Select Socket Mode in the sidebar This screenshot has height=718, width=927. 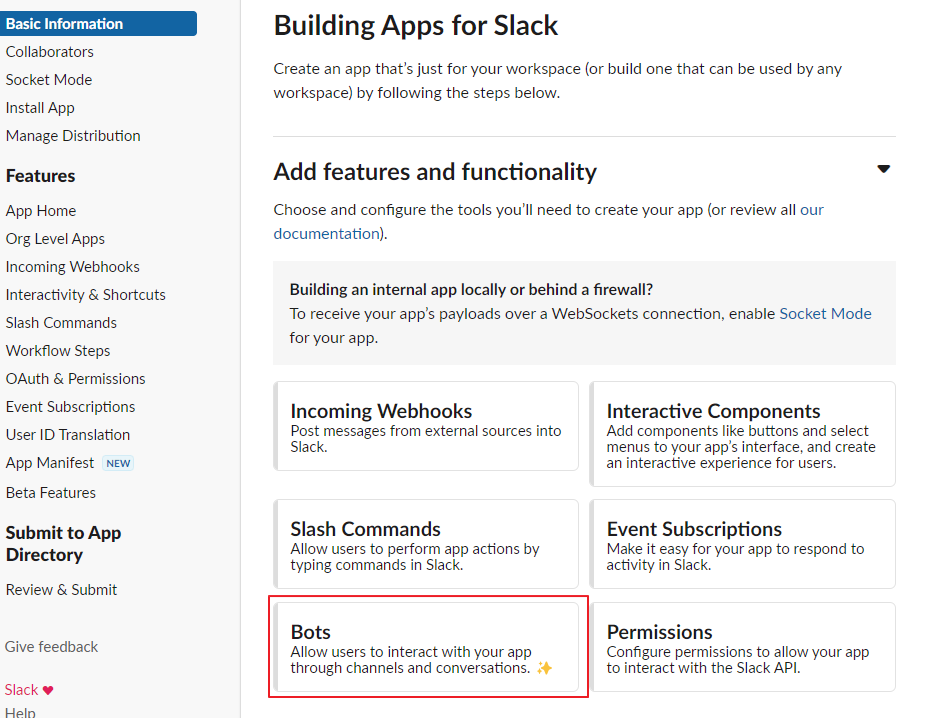tap(49, 80)
